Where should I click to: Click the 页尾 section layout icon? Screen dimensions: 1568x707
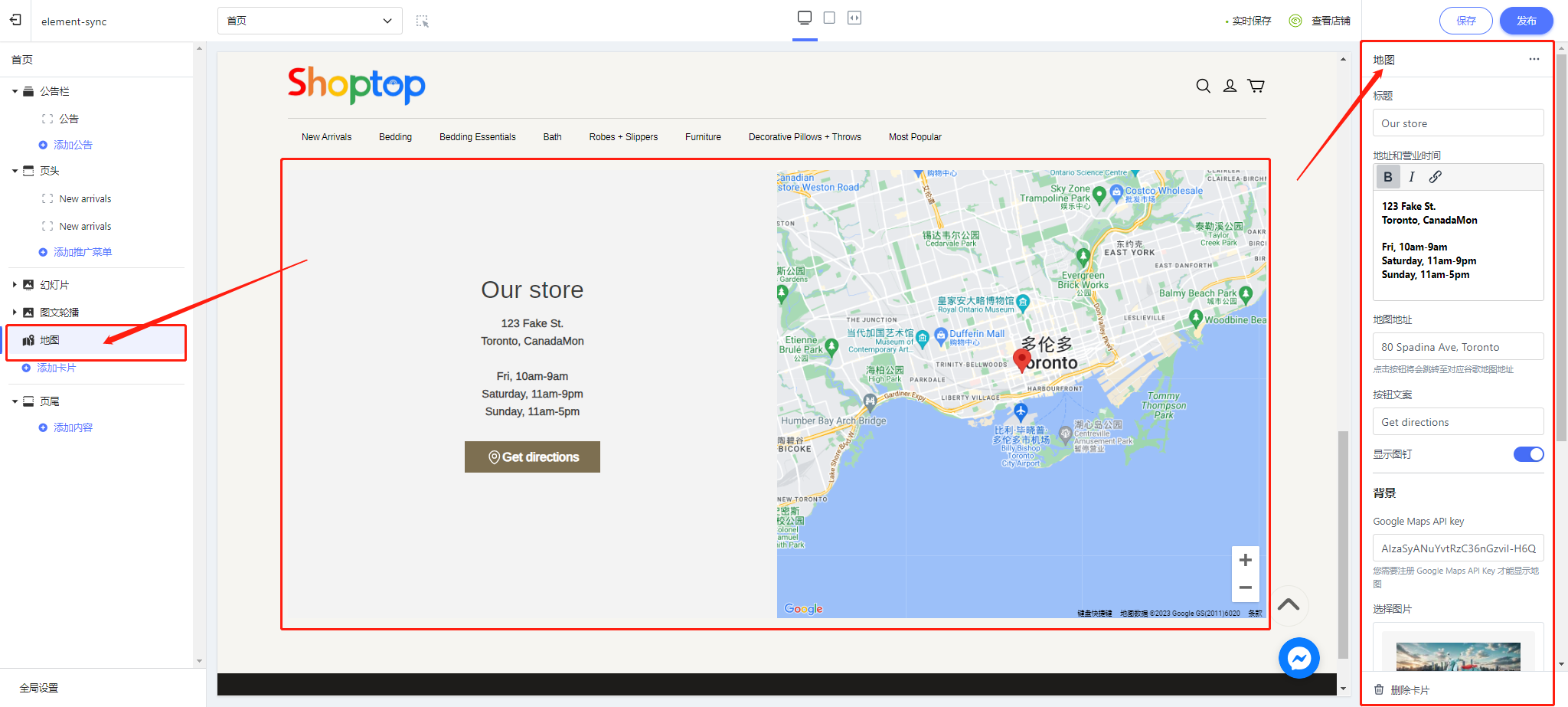28,401
